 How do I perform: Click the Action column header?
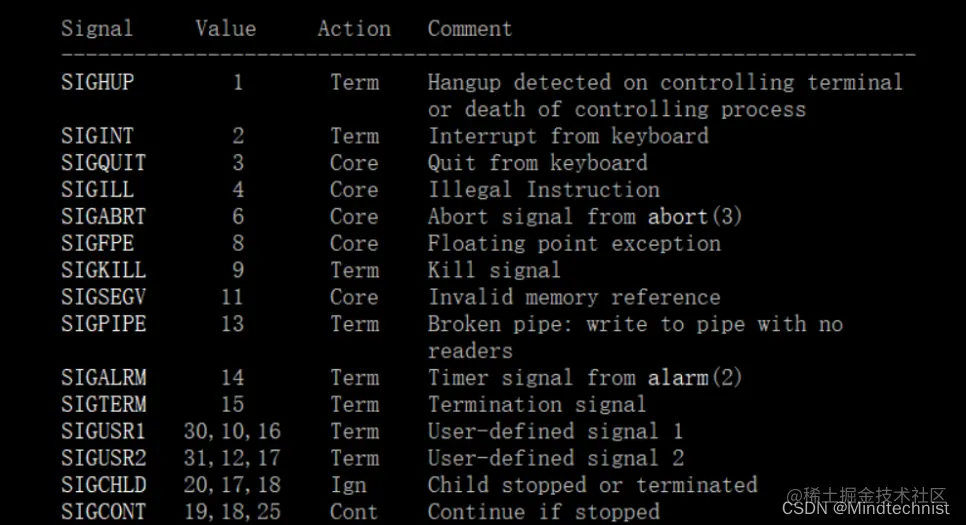pyautogui.click(x=354, y=29)
